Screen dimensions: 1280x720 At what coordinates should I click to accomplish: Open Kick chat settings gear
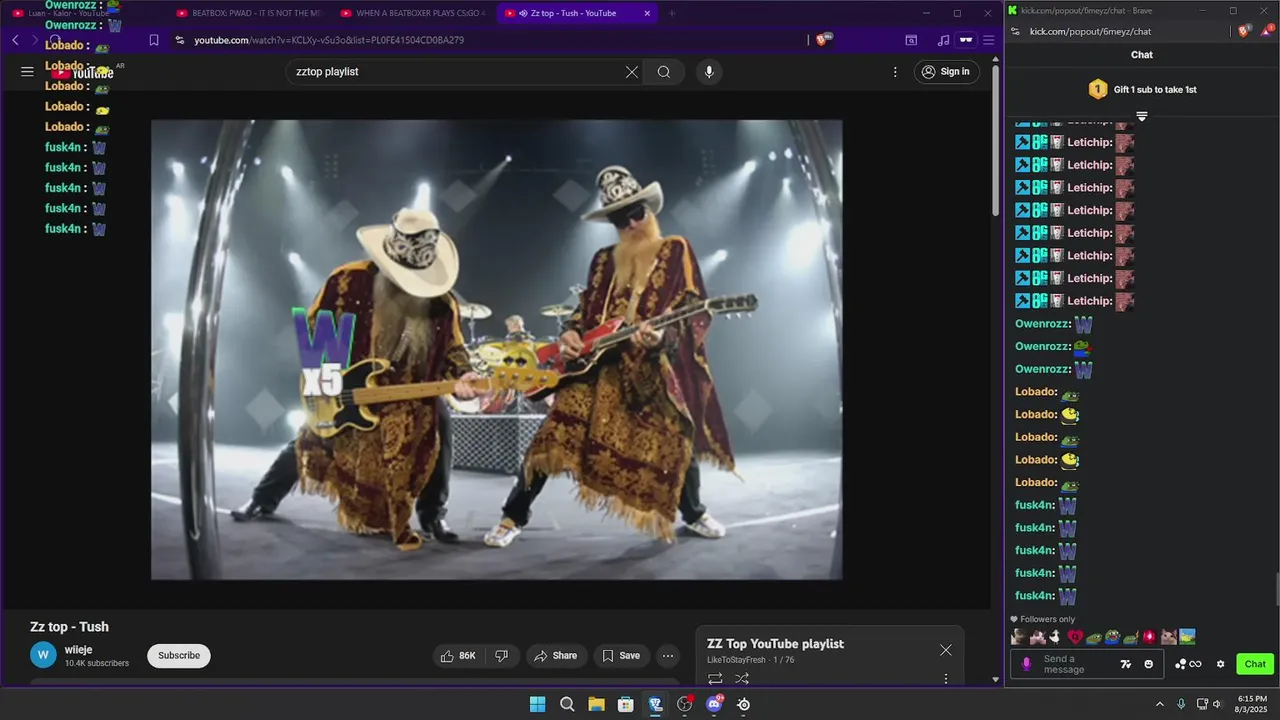click(1220, 664)
